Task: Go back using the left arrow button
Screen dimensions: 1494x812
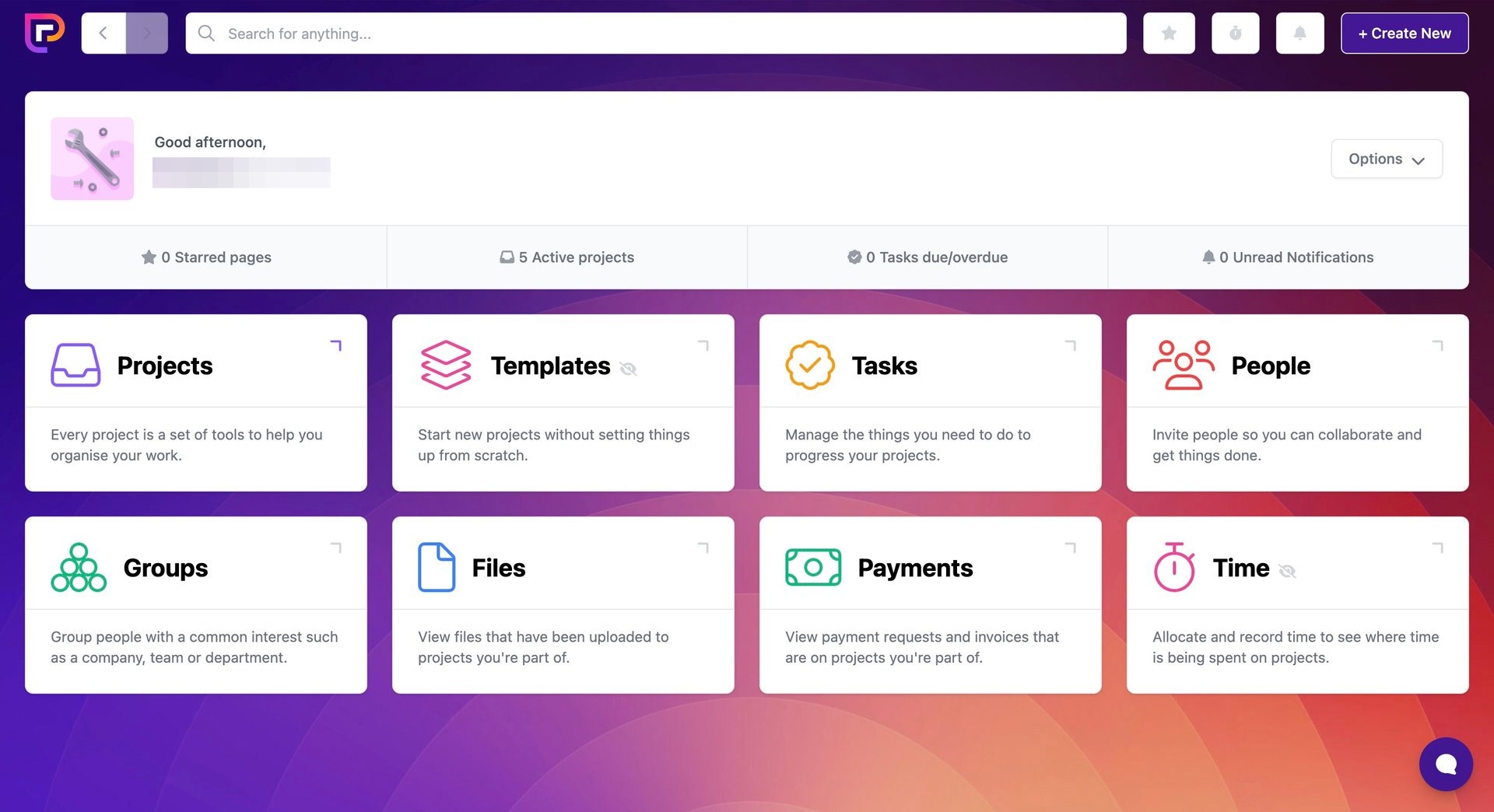Action: pos(103,33)
